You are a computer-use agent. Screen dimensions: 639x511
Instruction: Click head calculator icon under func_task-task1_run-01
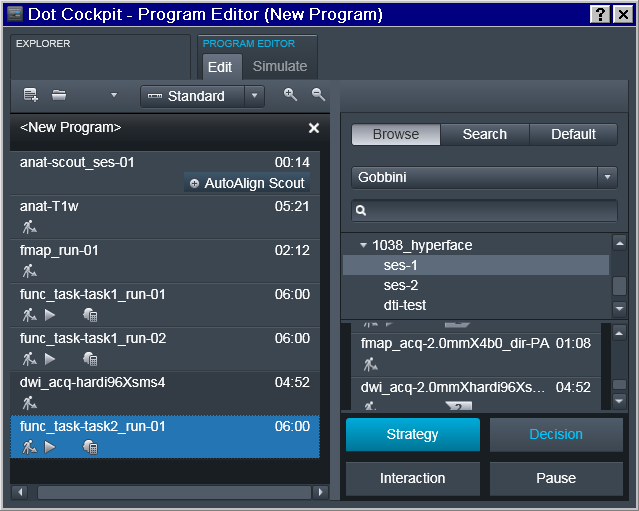click(90, 315)
